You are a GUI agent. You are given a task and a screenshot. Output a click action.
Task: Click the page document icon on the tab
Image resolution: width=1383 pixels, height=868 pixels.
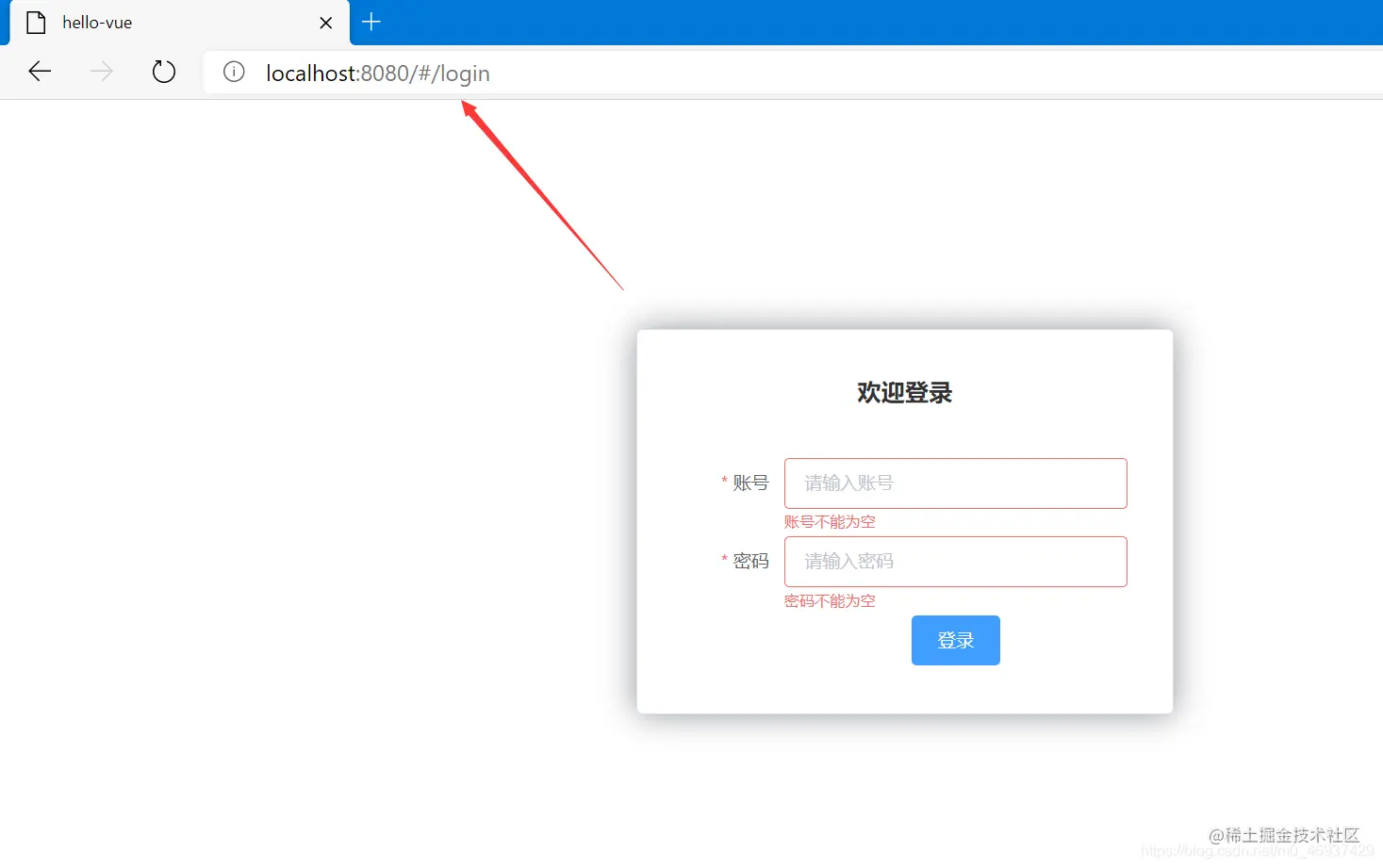pyautogui.click(x=34, y=22)
